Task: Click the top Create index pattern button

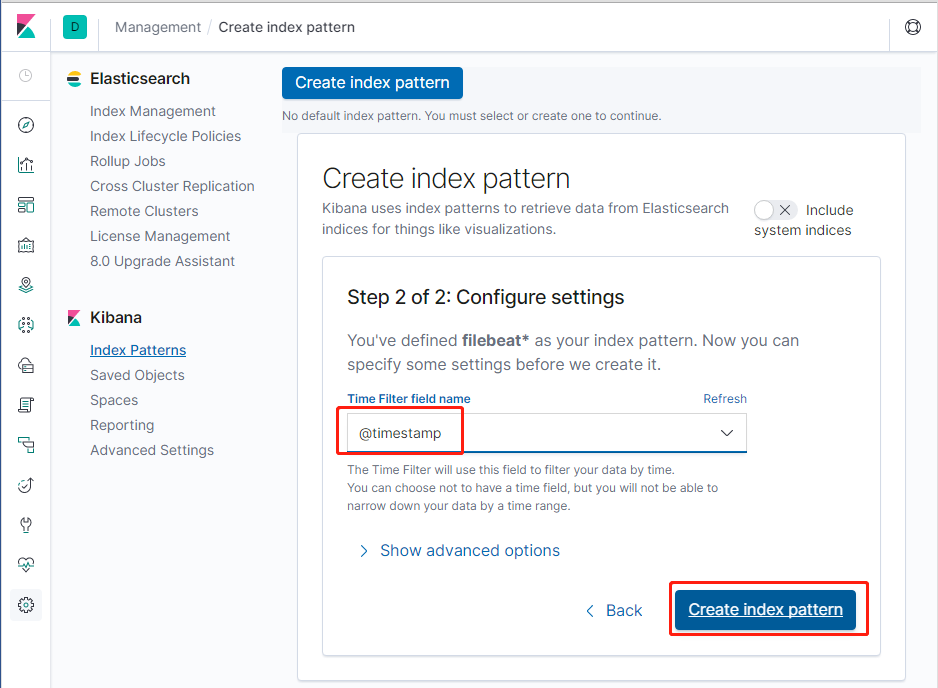Action: pyautogui.click(x=372, y=83)
